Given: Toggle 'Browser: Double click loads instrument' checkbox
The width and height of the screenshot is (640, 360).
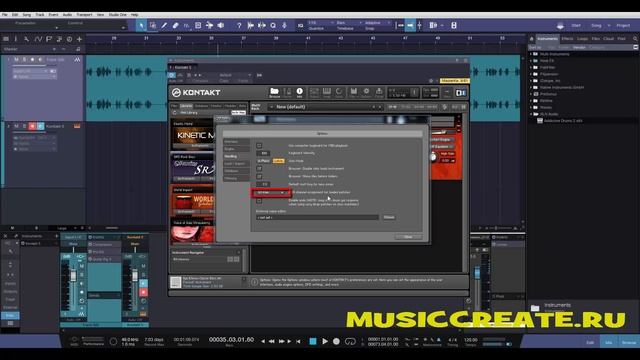Looking at the screenshot, I should point(259,169).
